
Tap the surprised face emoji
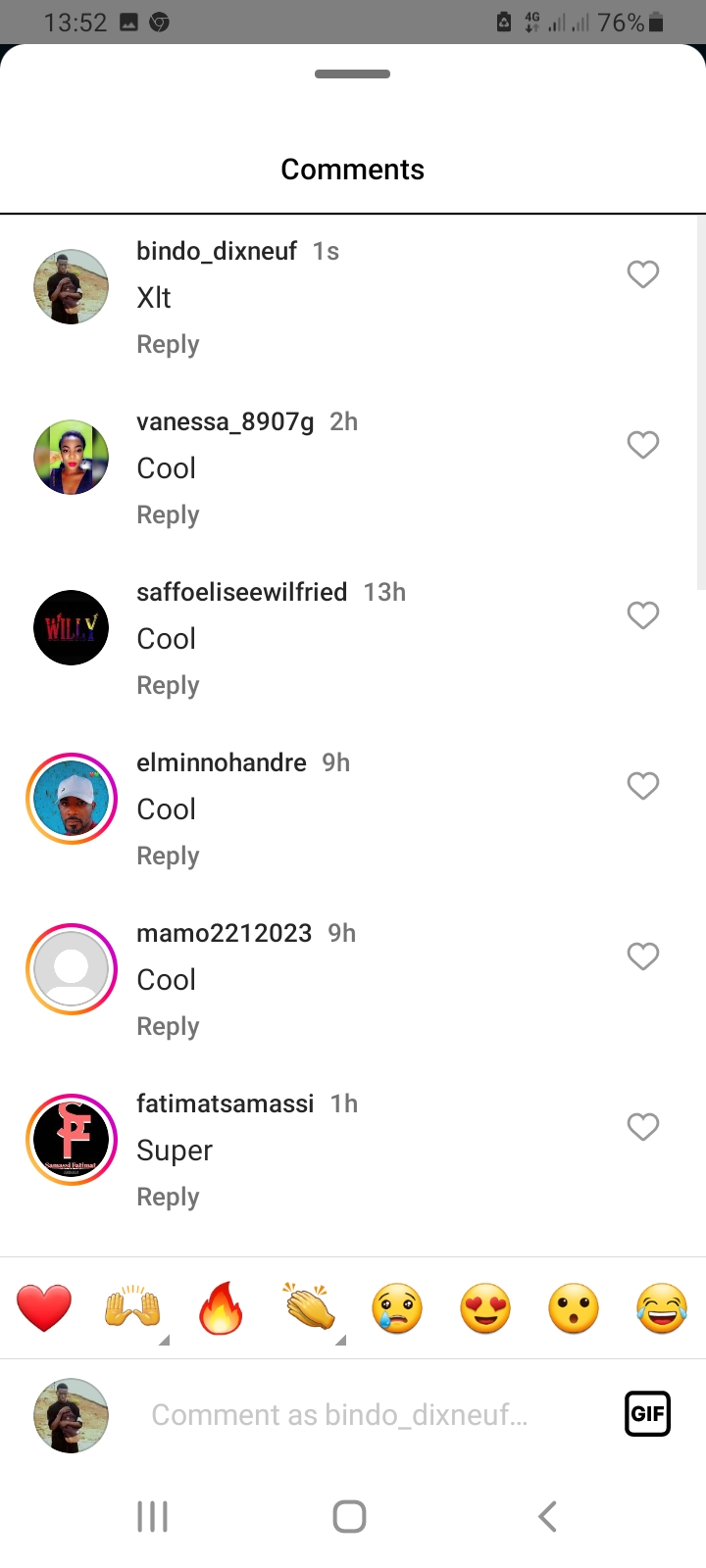574,1308
